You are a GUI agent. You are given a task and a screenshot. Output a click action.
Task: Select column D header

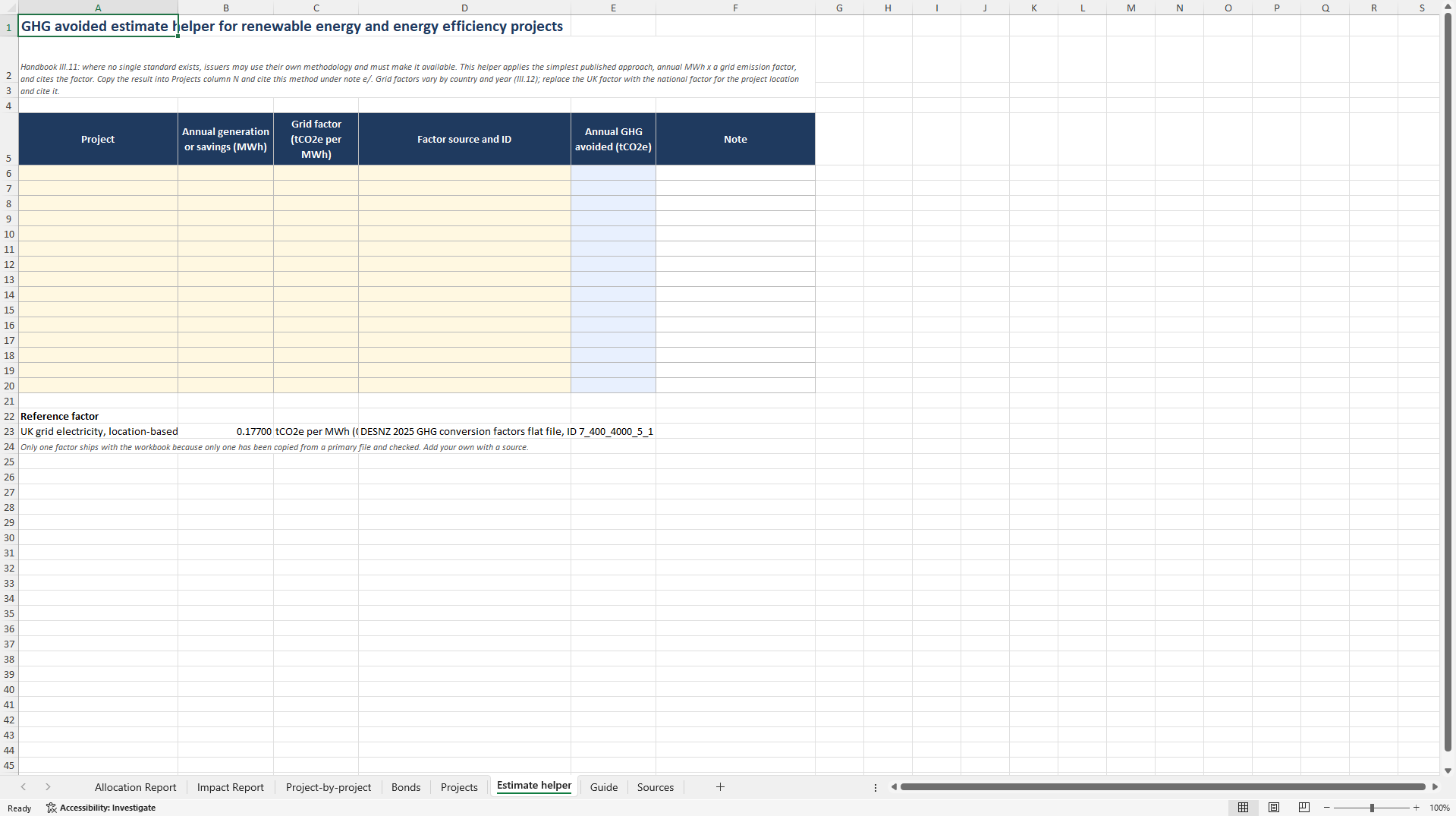click(464, 8)
